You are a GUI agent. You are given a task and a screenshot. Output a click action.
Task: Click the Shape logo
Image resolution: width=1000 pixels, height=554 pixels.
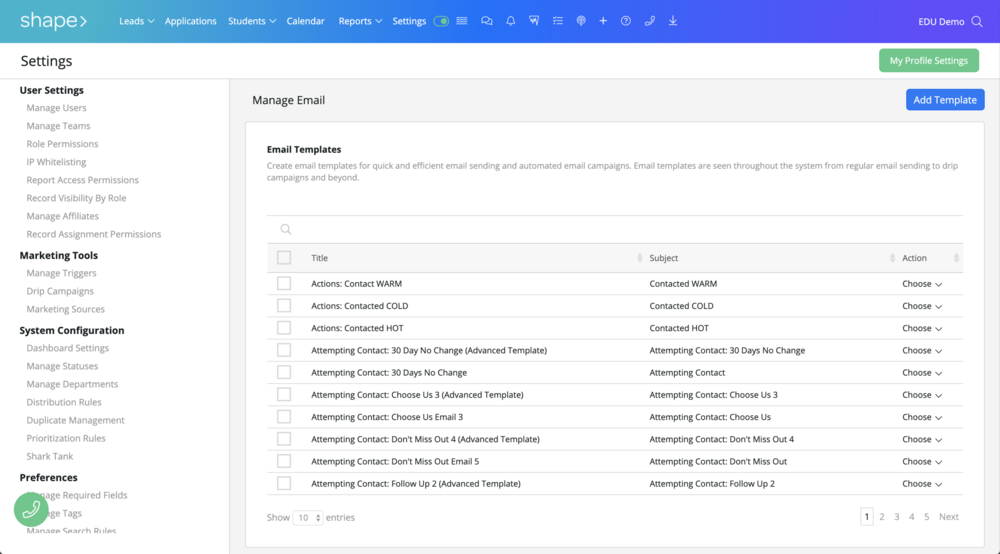[54, 21]
